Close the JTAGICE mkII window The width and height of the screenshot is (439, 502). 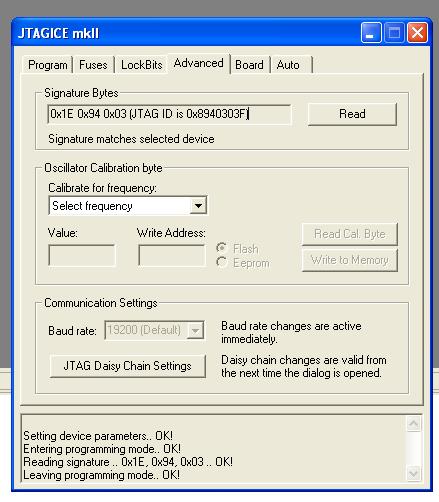[x=417, y=33]
